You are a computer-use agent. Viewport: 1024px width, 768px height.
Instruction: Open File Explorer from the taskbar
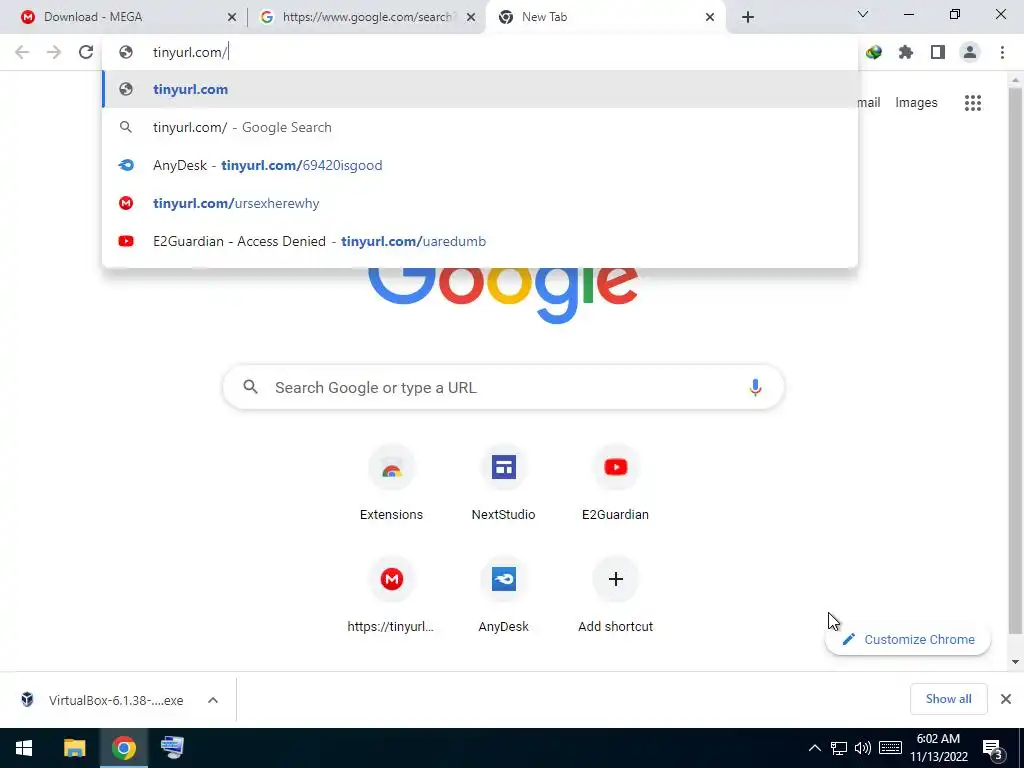click(74, 748)
